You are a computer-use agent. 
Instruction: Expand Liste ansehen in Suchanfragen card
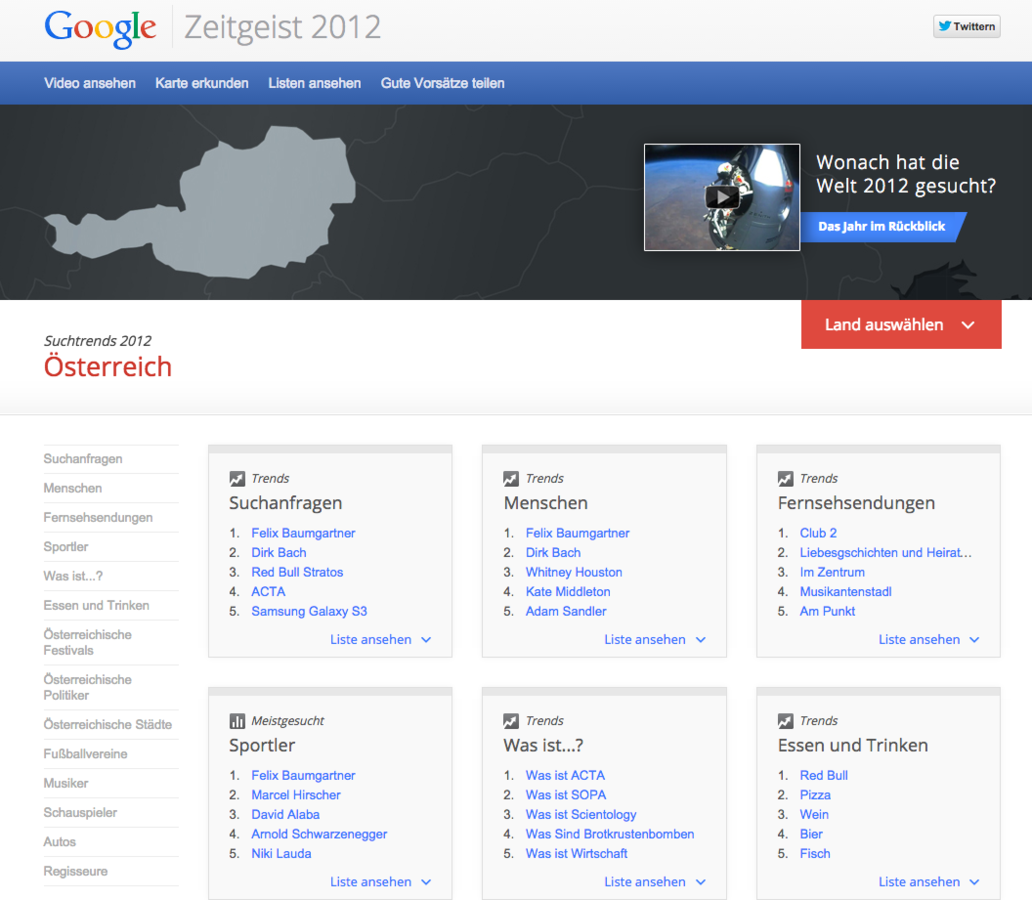[380, 639]
